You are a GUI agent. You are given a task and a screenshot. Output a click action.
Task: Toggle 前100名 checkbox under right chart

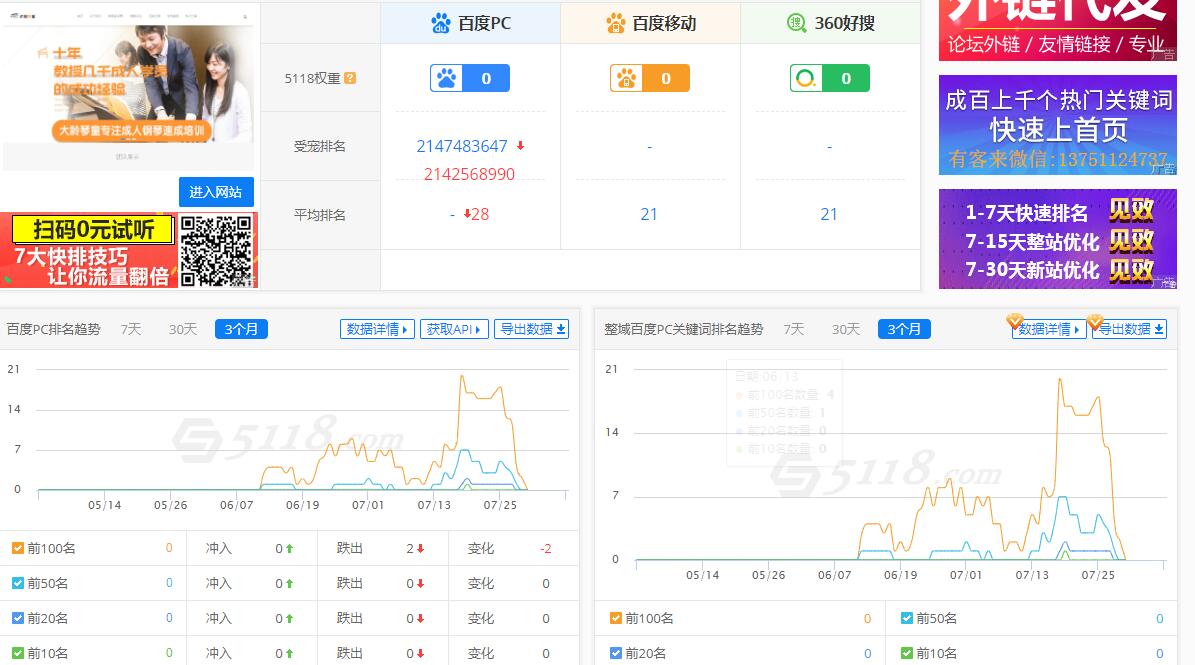pyautogui.click(x=616, y=618)
